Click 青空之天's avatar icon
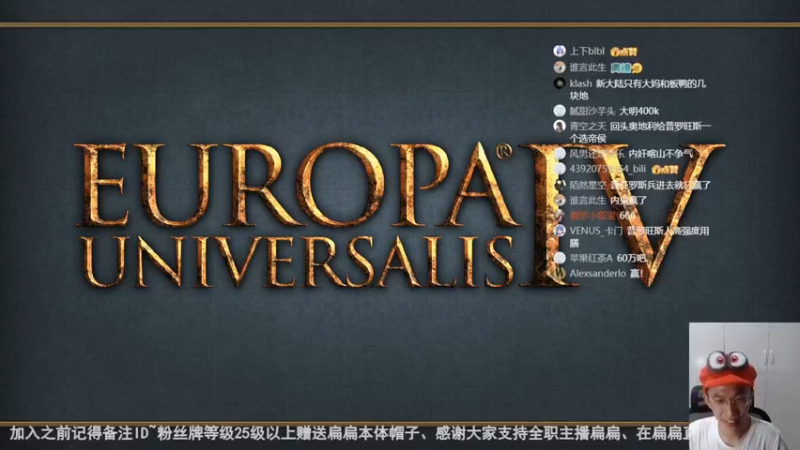This screenshot has height=450, width=800. (x=560, y=126)
